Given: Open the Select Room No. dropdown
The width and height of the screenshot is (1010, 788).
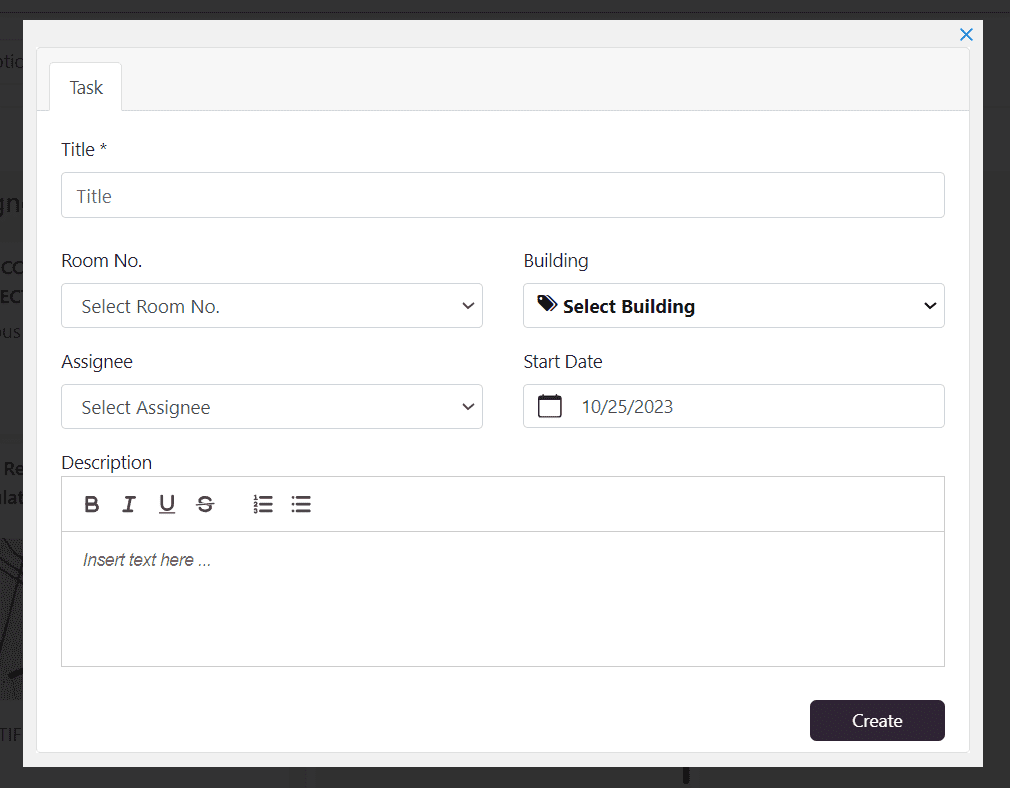Looking at the screenshot, I should [x=272, y=305].
